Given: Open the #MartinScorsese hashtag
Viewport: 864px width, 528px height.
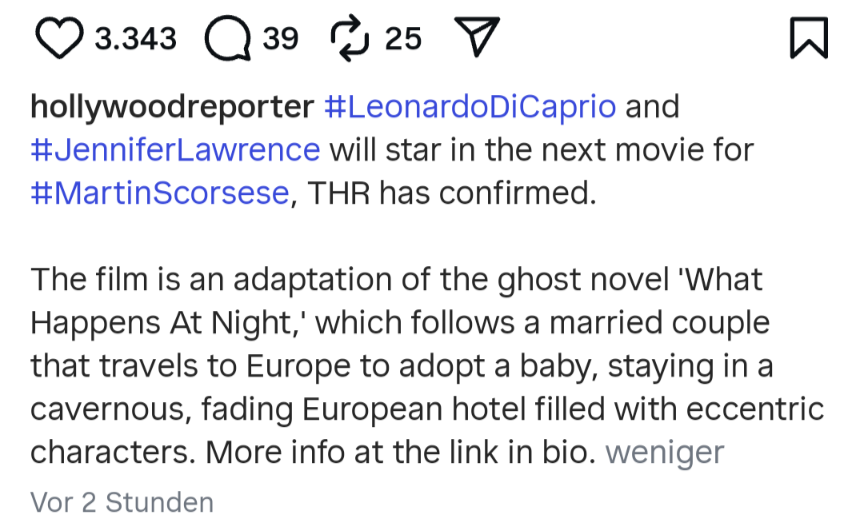Looking at the screenshot, I should 160,193.
